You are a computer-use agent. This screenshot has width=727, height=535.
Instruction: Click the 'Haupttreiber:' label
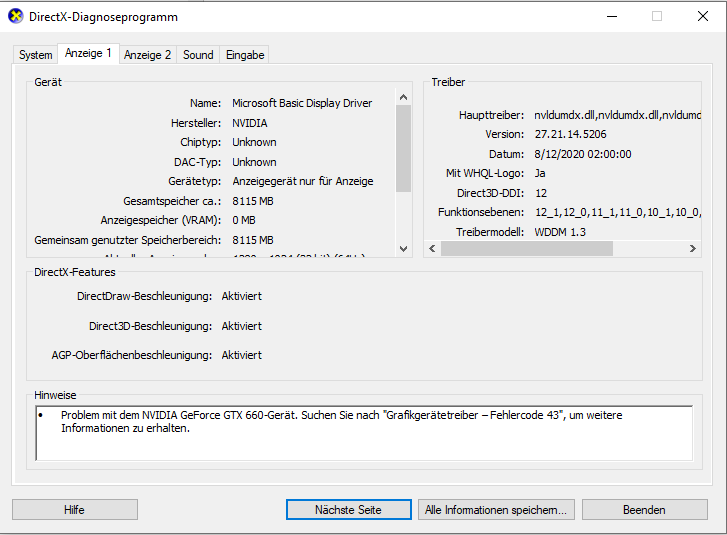(491, 115)
